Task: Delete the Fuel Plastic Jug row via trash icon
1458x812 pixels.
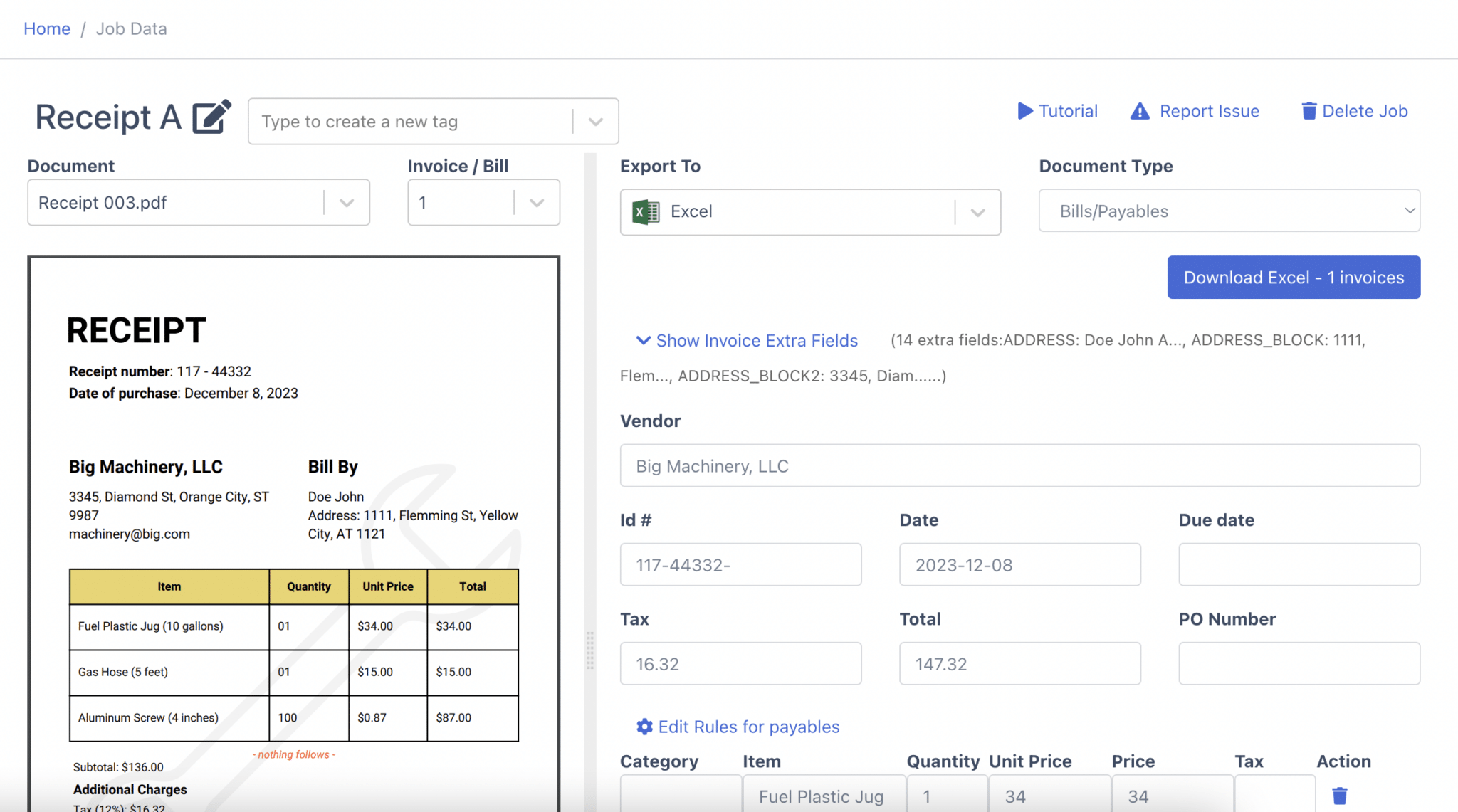Action: click(x=1340, y=795)
